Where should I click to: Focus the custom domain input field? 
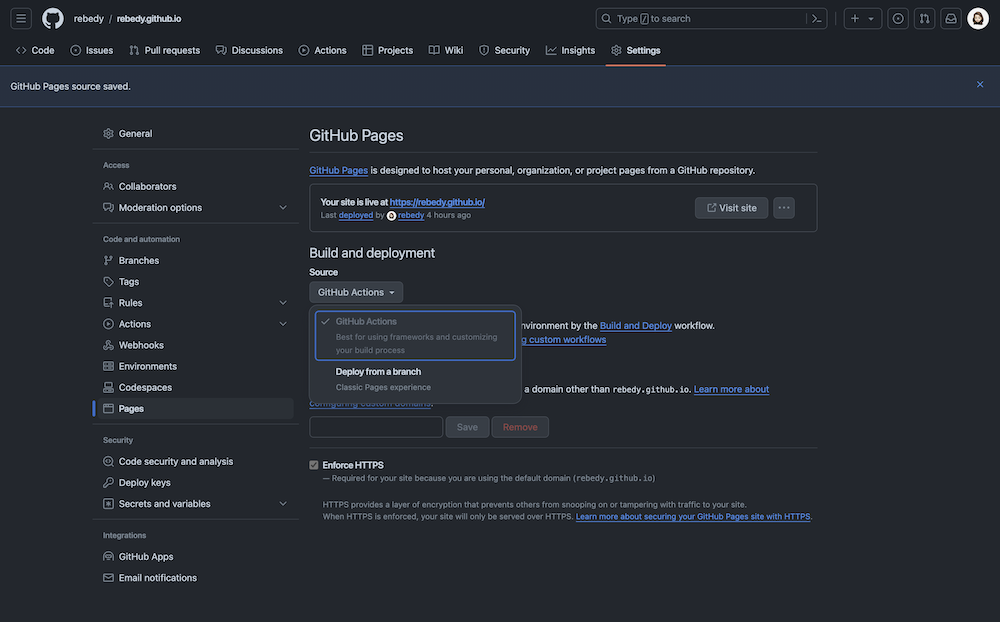point(376,427)
